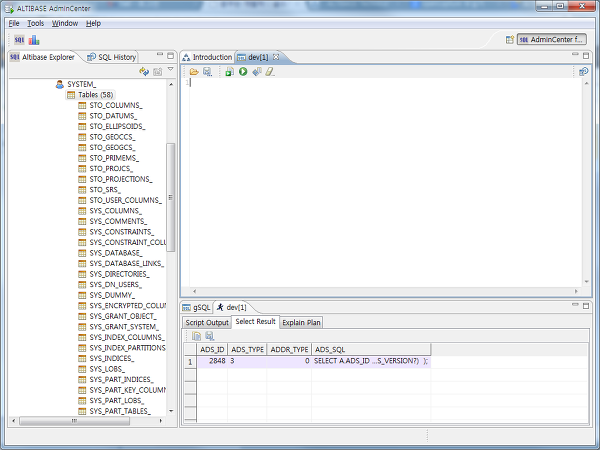The height and width of the screenshot is (450, 600).
Task: Click the ADDR_TYPE column header
Action: click(x=289, y=349)
